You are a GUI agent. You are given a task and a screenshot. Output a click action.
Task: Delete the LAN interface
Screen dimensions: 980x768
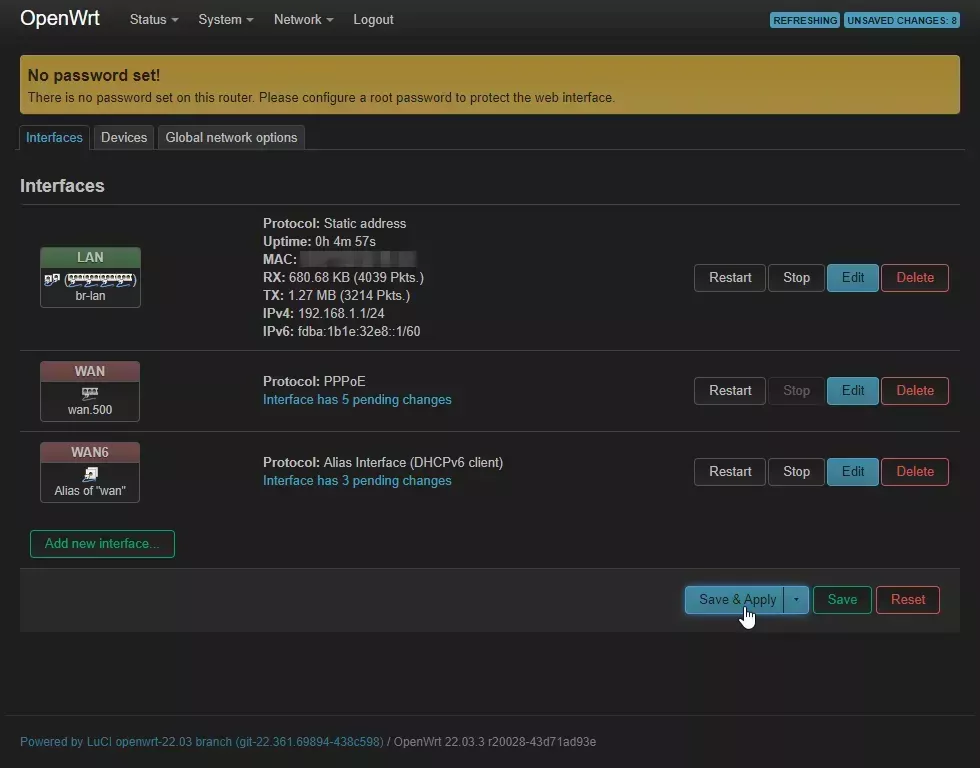pyautogui.click(x=915, y=277)
